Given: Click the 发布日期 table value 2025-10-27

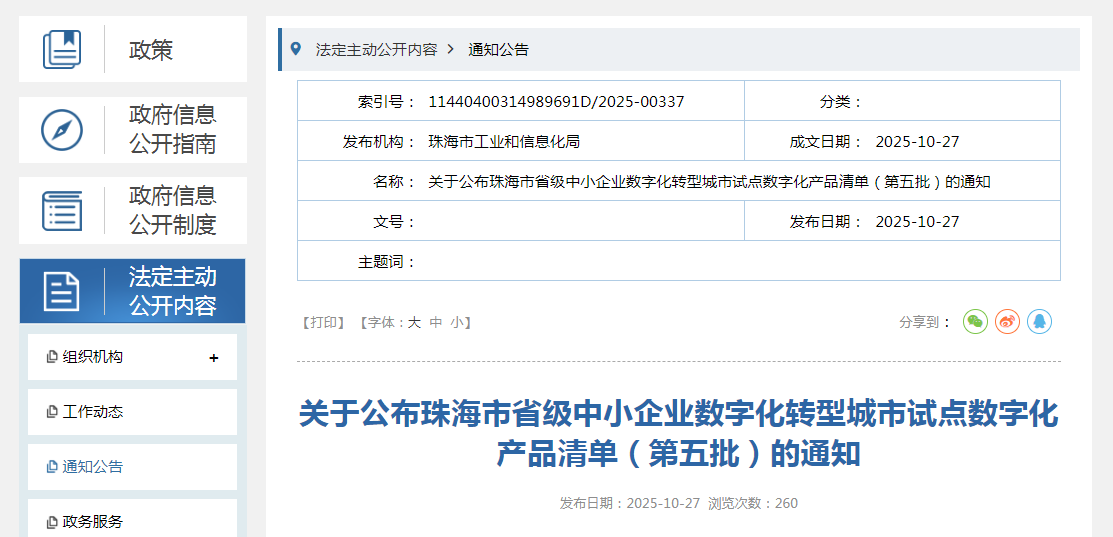Looking at the screenshot, I should 917,222.
